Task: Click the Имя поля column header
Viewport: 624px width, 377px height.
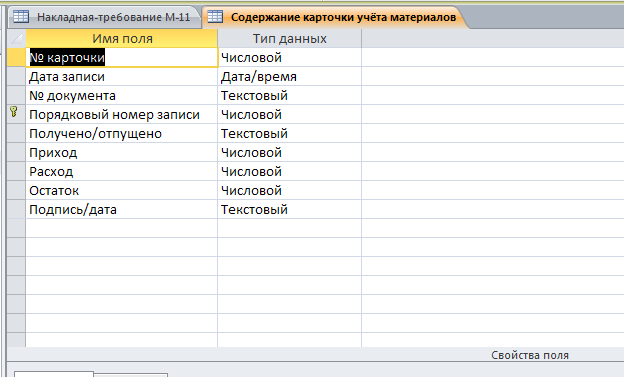Action: (122, 39)
